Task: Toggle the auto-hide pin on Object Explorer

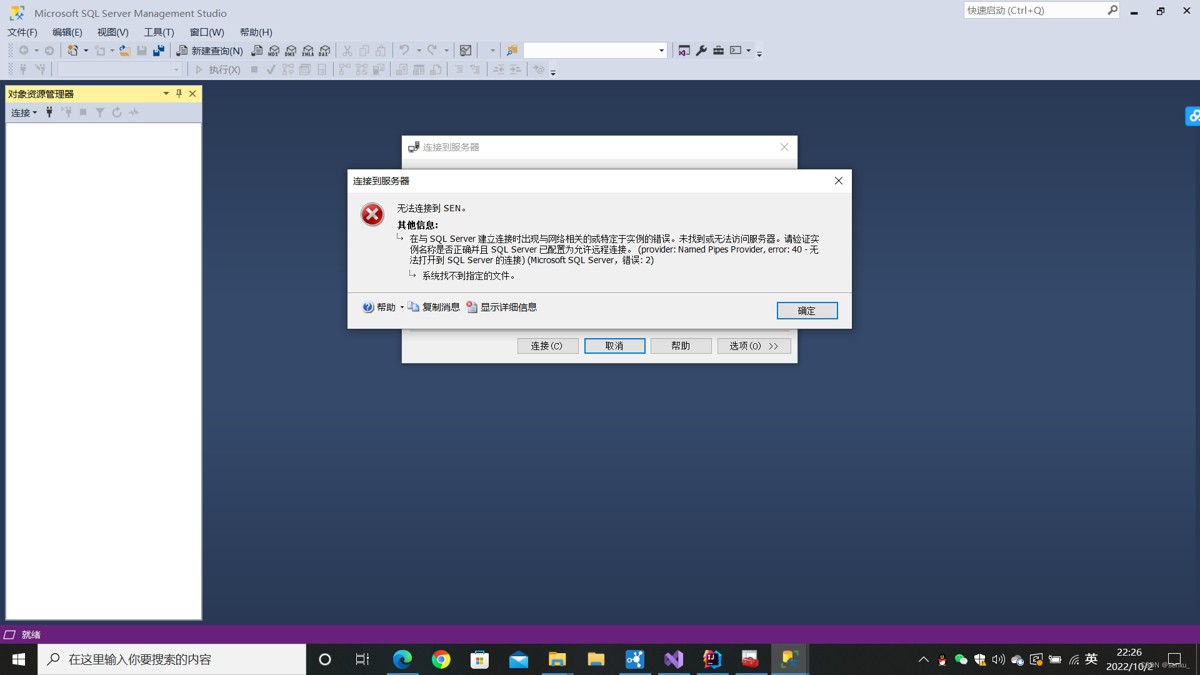Action: click(x=179, y=94)
